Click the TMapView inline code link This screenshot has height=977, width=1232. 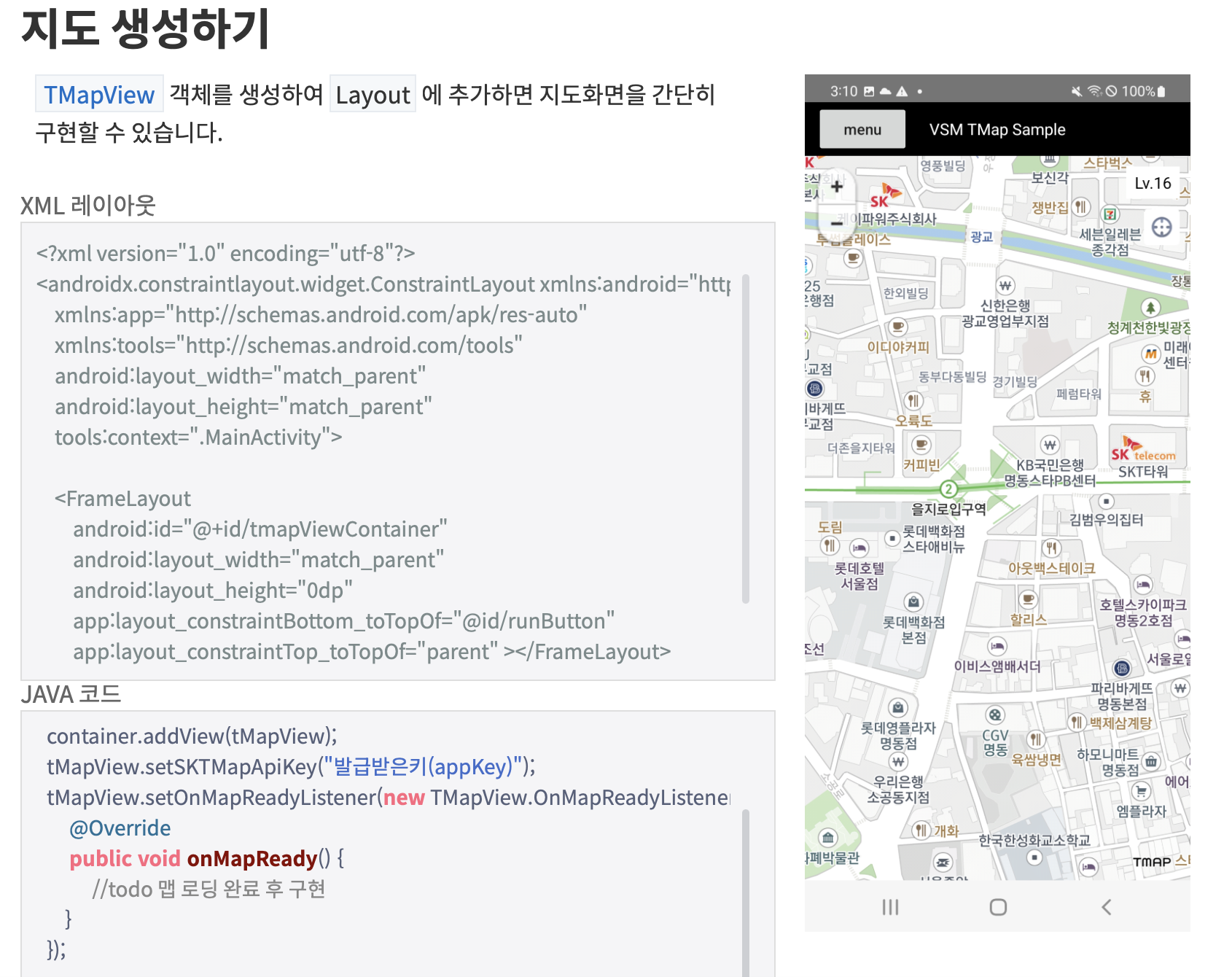[x=99, y=94]
